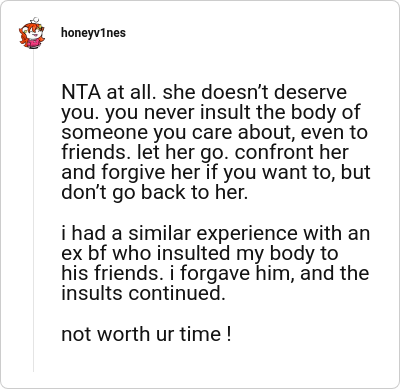Click the line "don't go back to her."

tap(155, 192)
